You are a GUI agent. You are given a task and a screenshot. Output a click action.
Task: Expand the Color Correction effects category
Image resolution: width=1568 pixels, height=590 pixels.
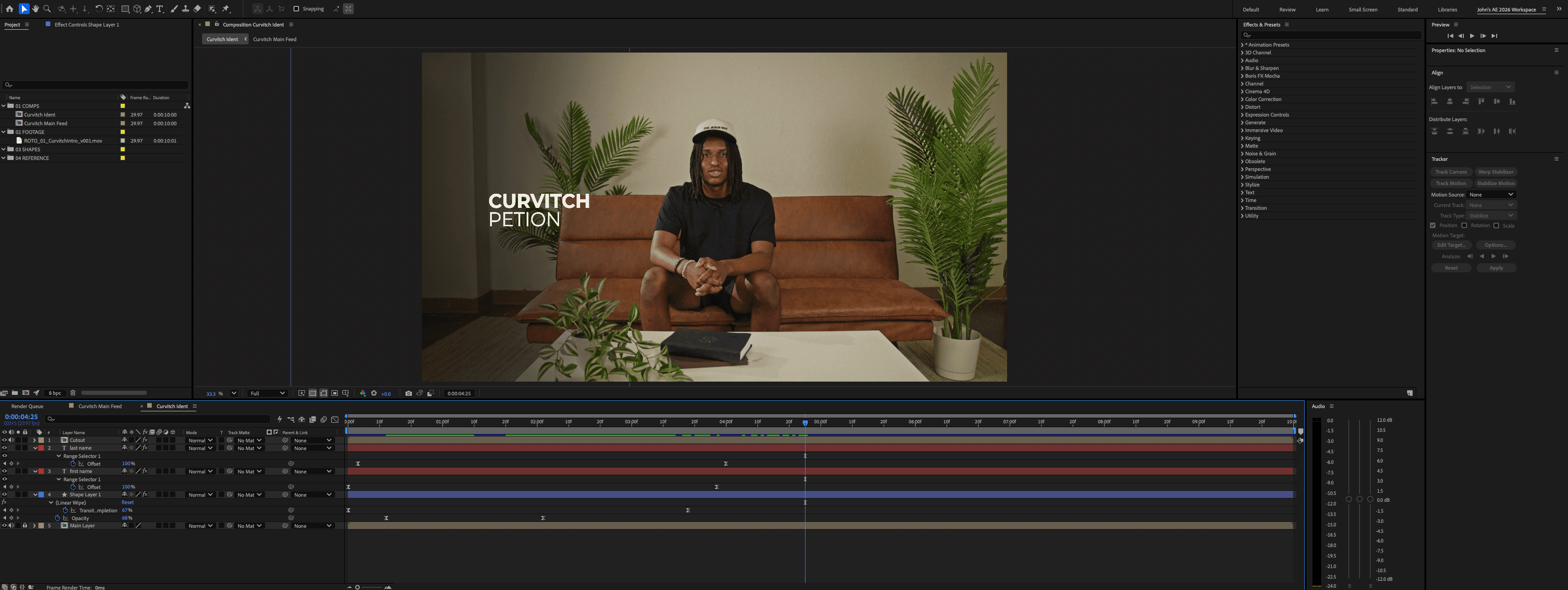coord(1243,99)
